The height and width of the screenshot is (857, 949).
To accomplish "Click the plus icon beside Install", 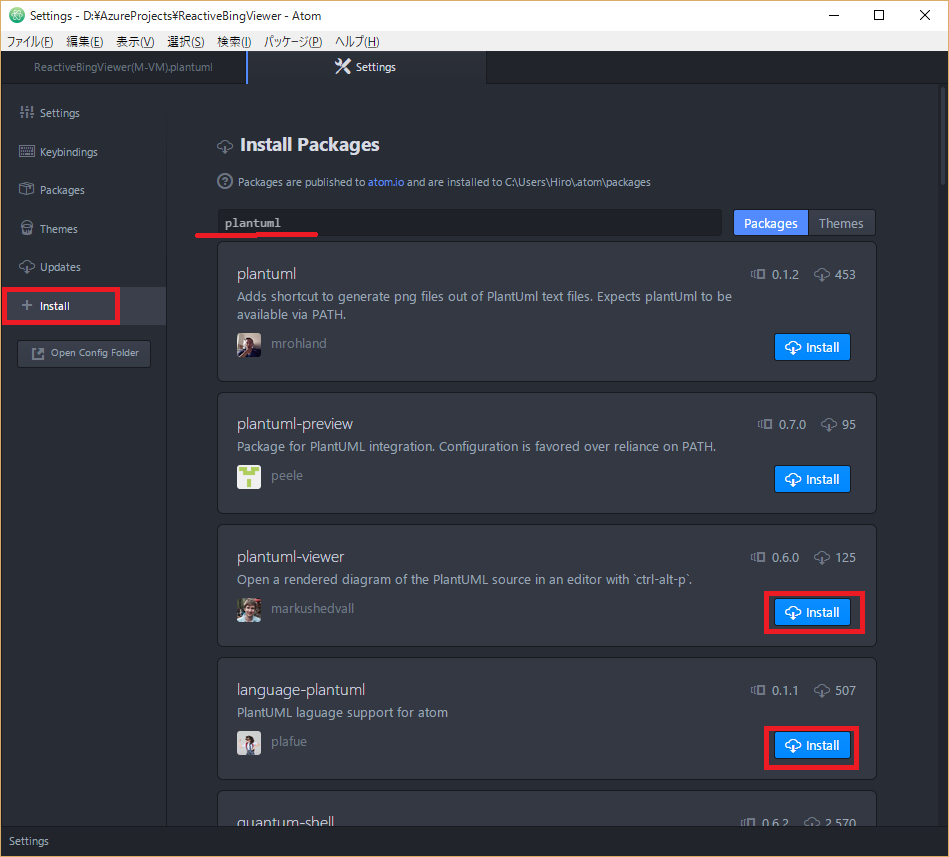I will 27,305.
